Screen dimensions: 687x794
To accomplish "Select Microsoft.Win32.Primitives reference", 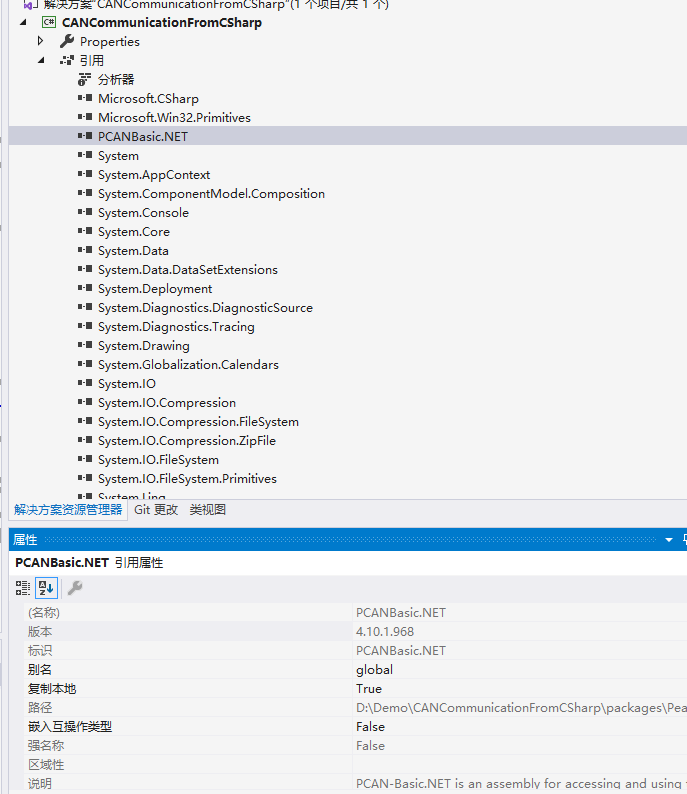I will (x=175, y=117).
